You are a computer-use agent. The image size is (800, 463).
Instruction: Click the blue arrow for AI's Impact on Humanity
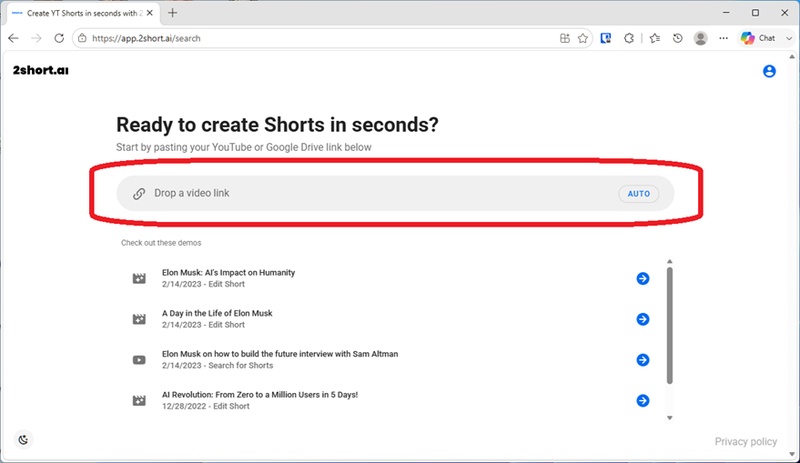pos(643,278)
